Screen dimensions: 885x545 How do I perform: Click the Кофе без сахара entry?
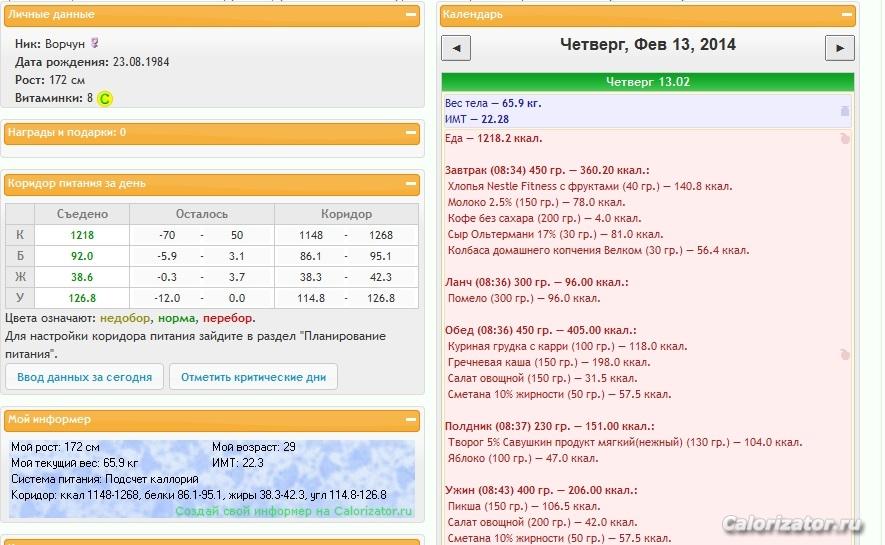coord(544,218)
